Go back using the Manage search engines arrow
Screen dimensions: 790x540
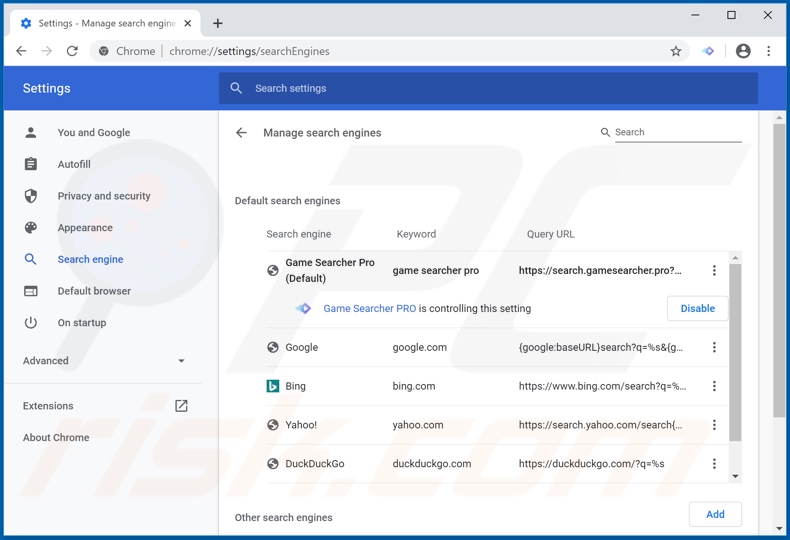(x=241, y=132)
